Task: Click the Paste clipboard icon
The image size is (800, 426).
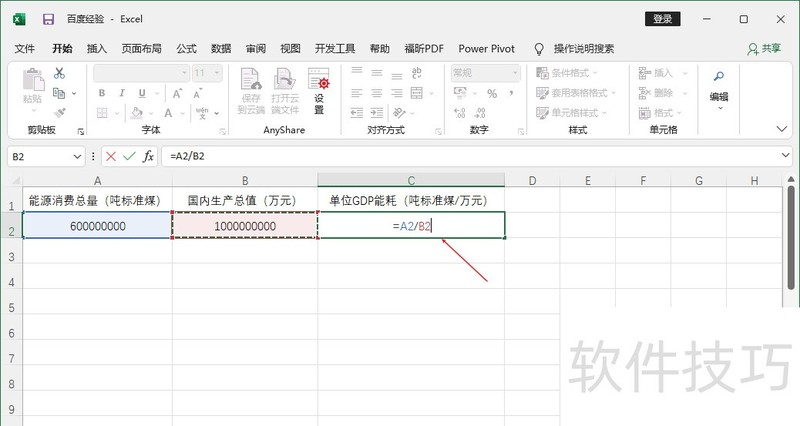Action: click(33, 81)
